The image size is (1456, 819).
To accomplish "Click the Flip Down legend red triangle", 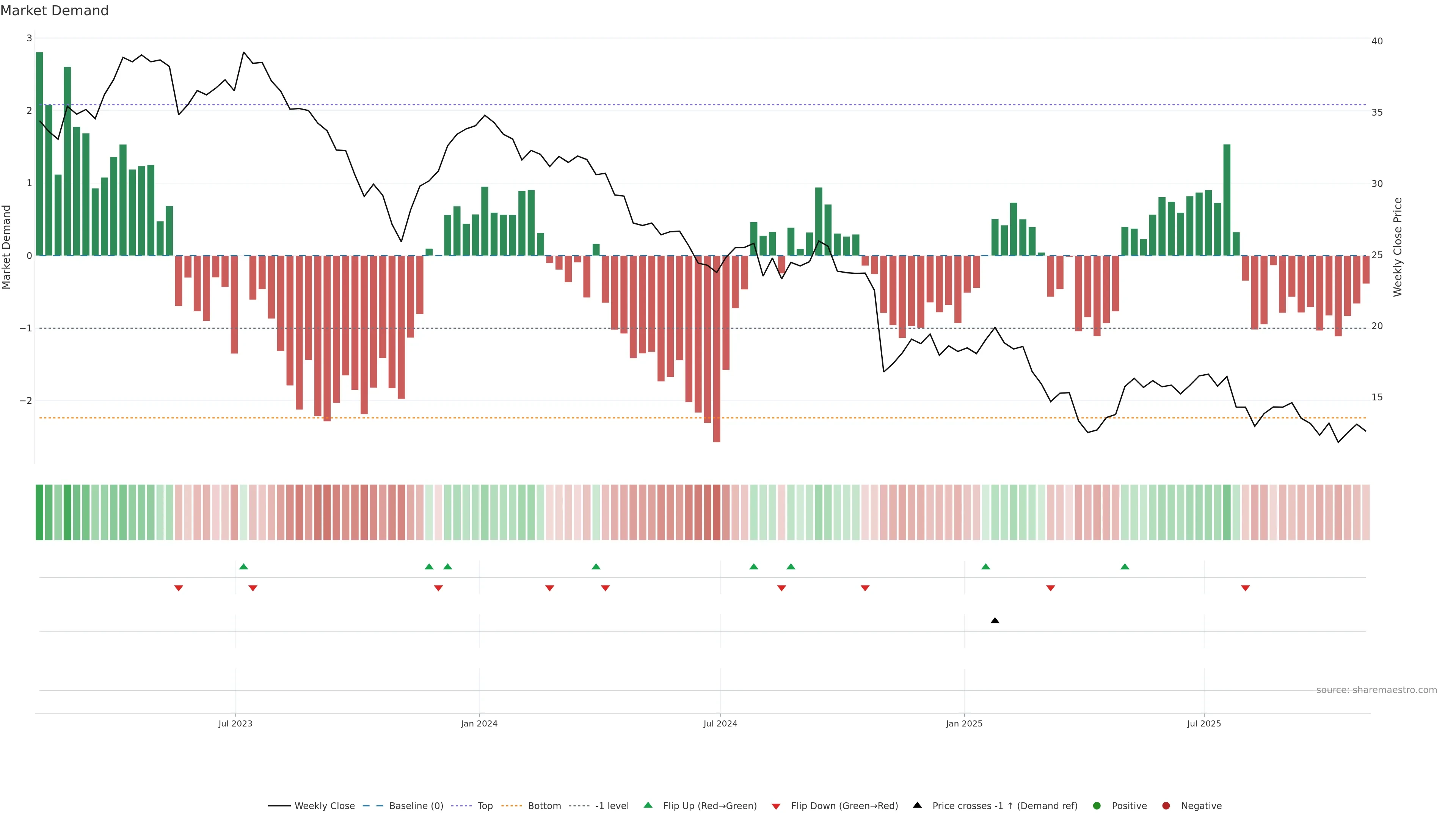I will click(x=776, y=806).
